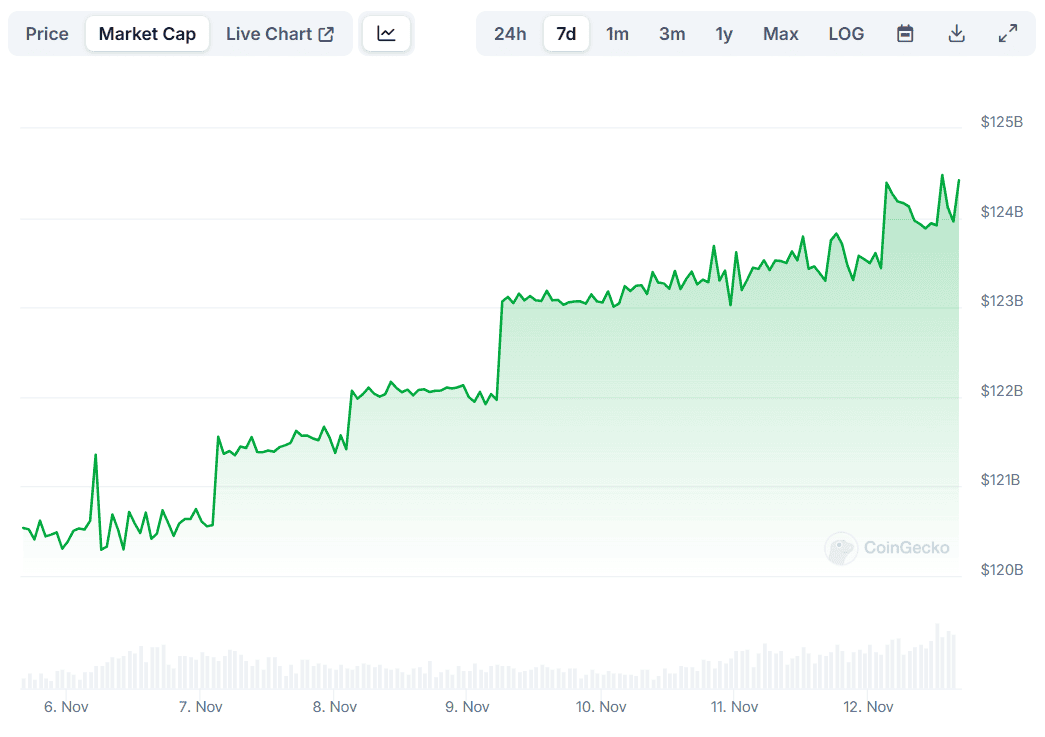Click the Live Chart external link icon
Screen dimensions: 1045x737
click(324, 32)
